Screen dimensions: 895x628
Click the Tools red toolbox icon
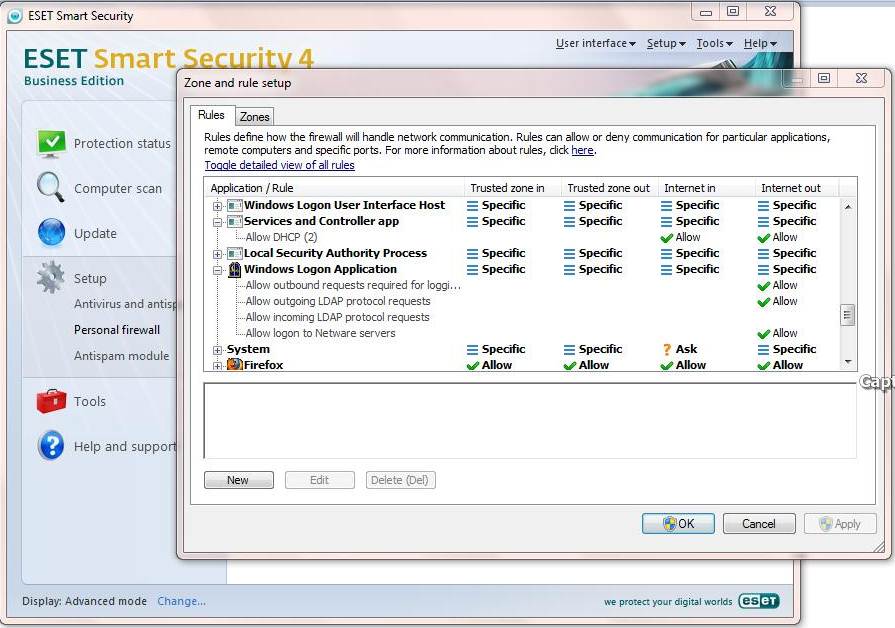coord(51,401)
